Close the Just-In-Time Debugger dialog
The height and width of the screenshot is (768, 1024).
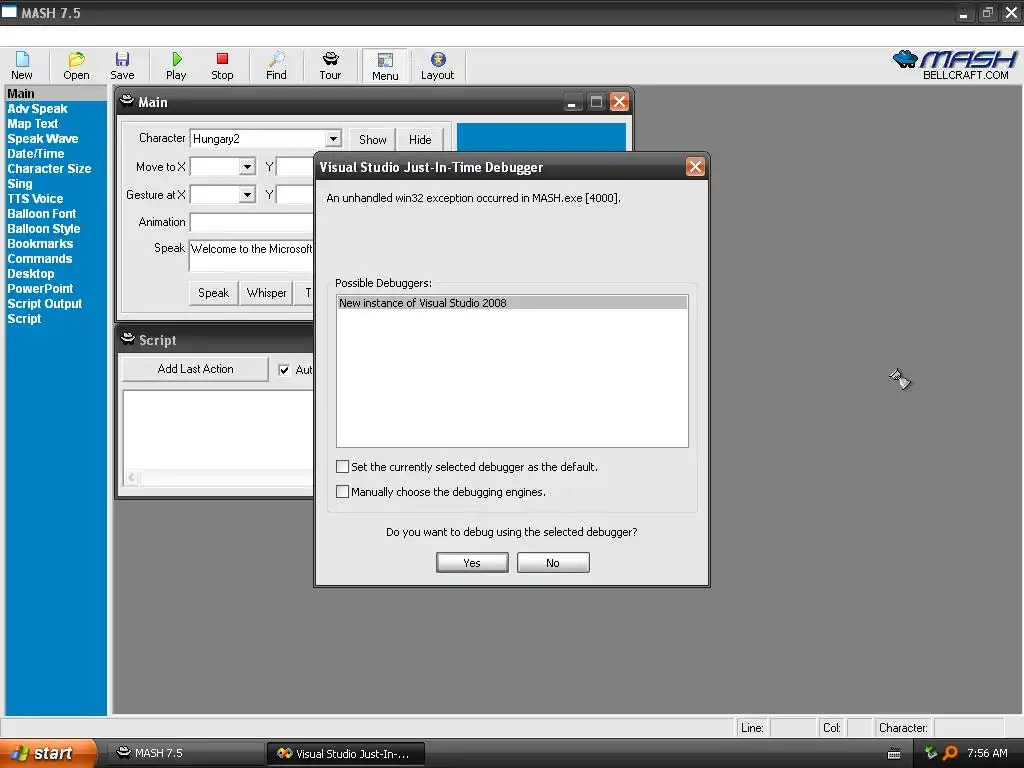click(695, 167)
